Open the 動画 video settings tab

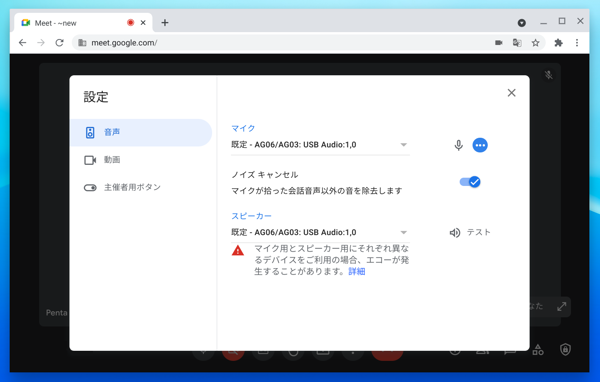tap(141, 160)
